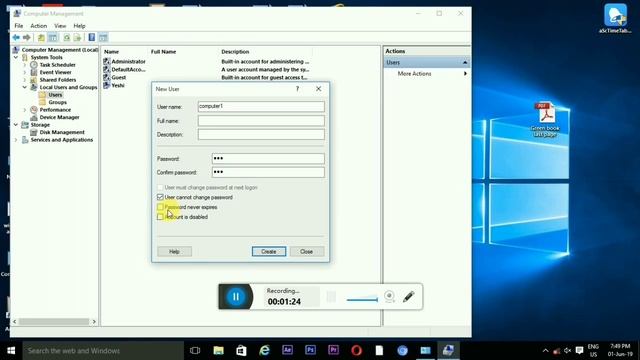This screenshot has width=640, height=360.
Task: Click the Search the web and Windows box
Action: point(103,351)
